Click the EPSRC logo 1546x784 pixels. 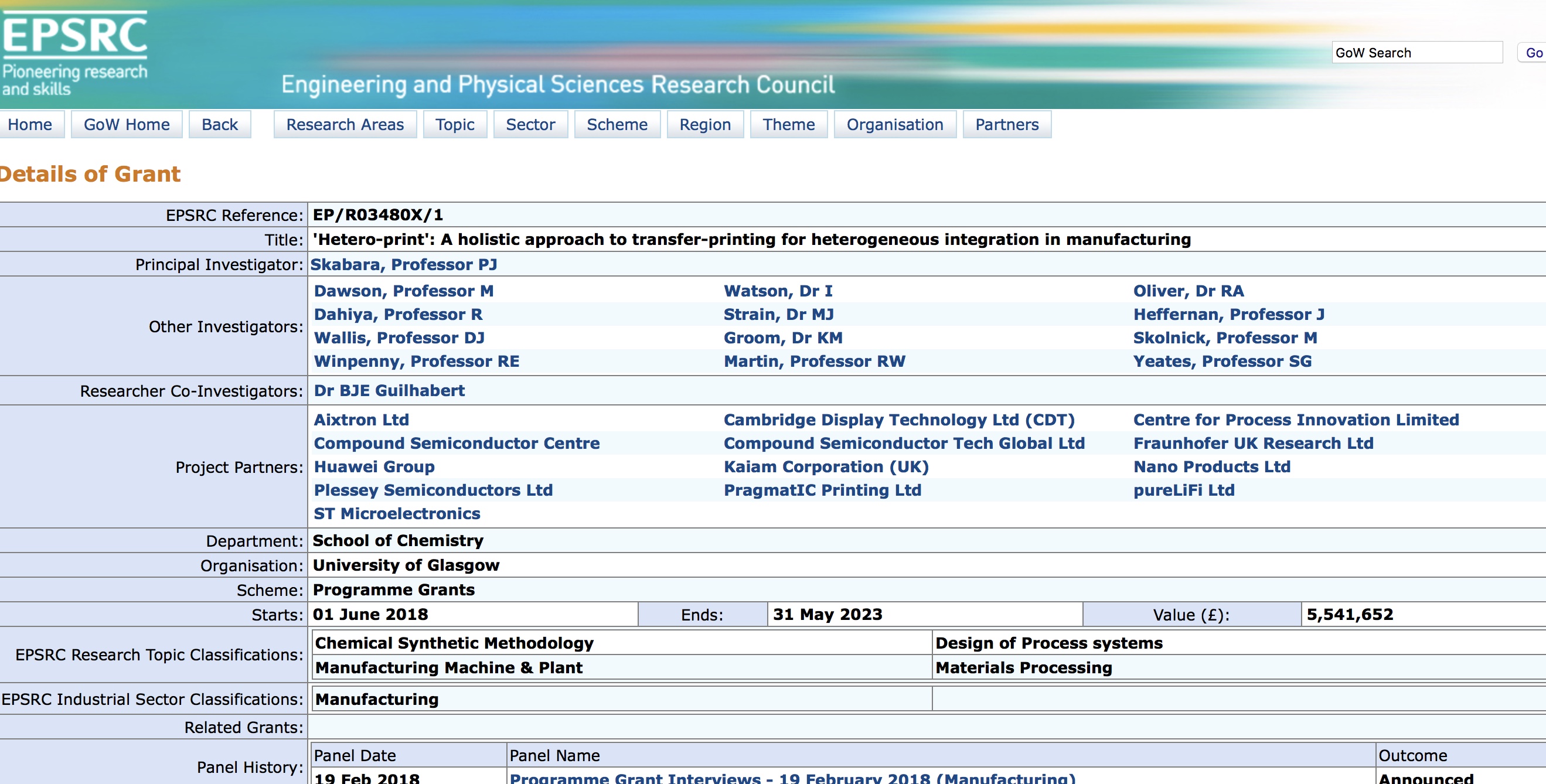tap(74, 53)
